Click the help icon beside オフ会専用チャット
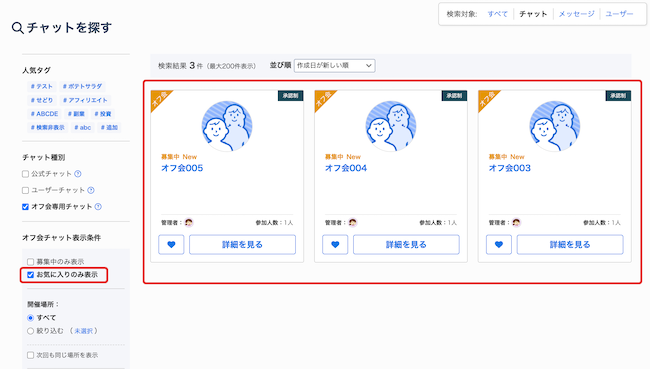The height and width of the screenshot is (369, 650). click(x=98, y=206)
